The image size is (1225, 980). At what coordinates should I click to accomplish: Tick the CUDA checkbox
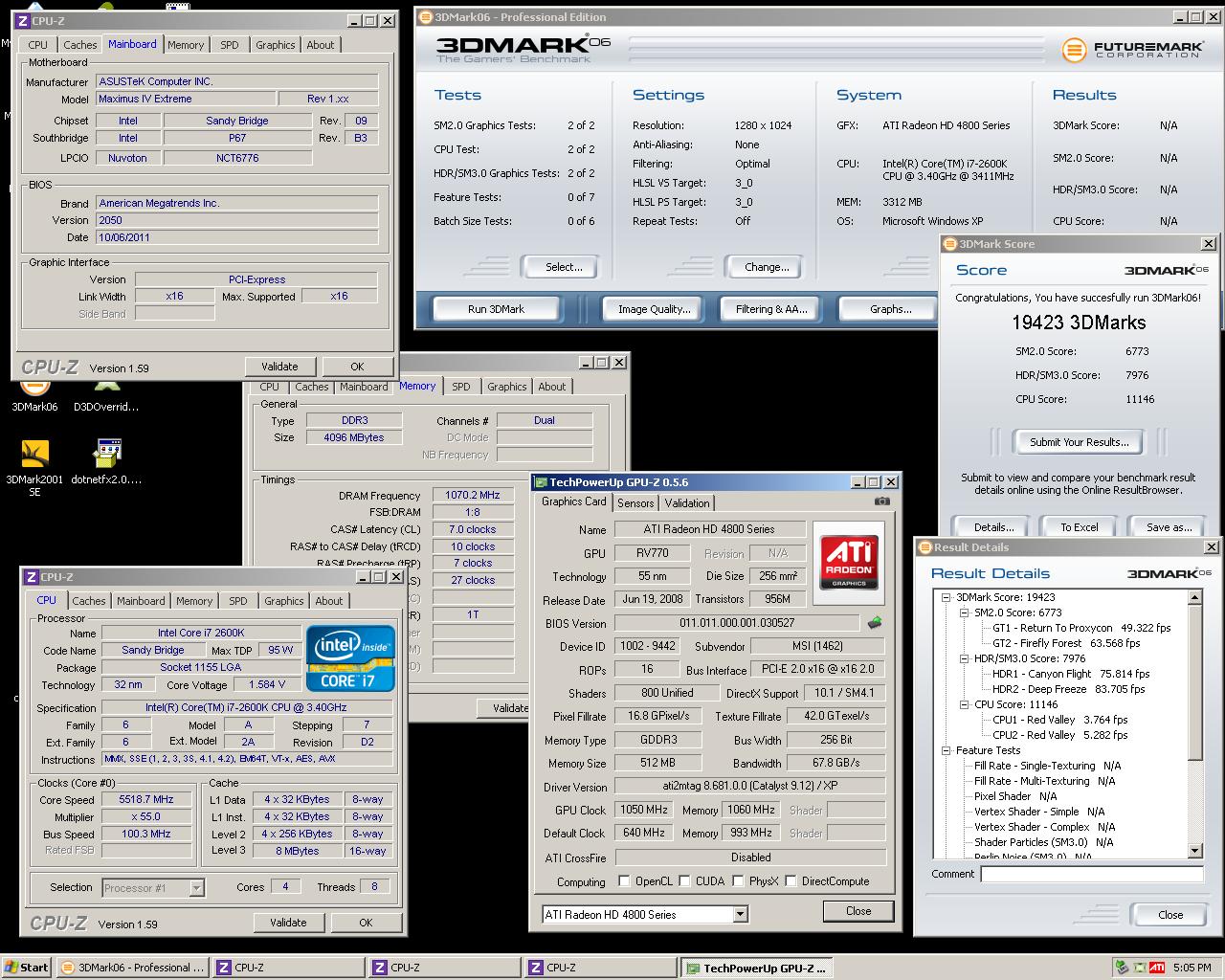pos(685,881)
